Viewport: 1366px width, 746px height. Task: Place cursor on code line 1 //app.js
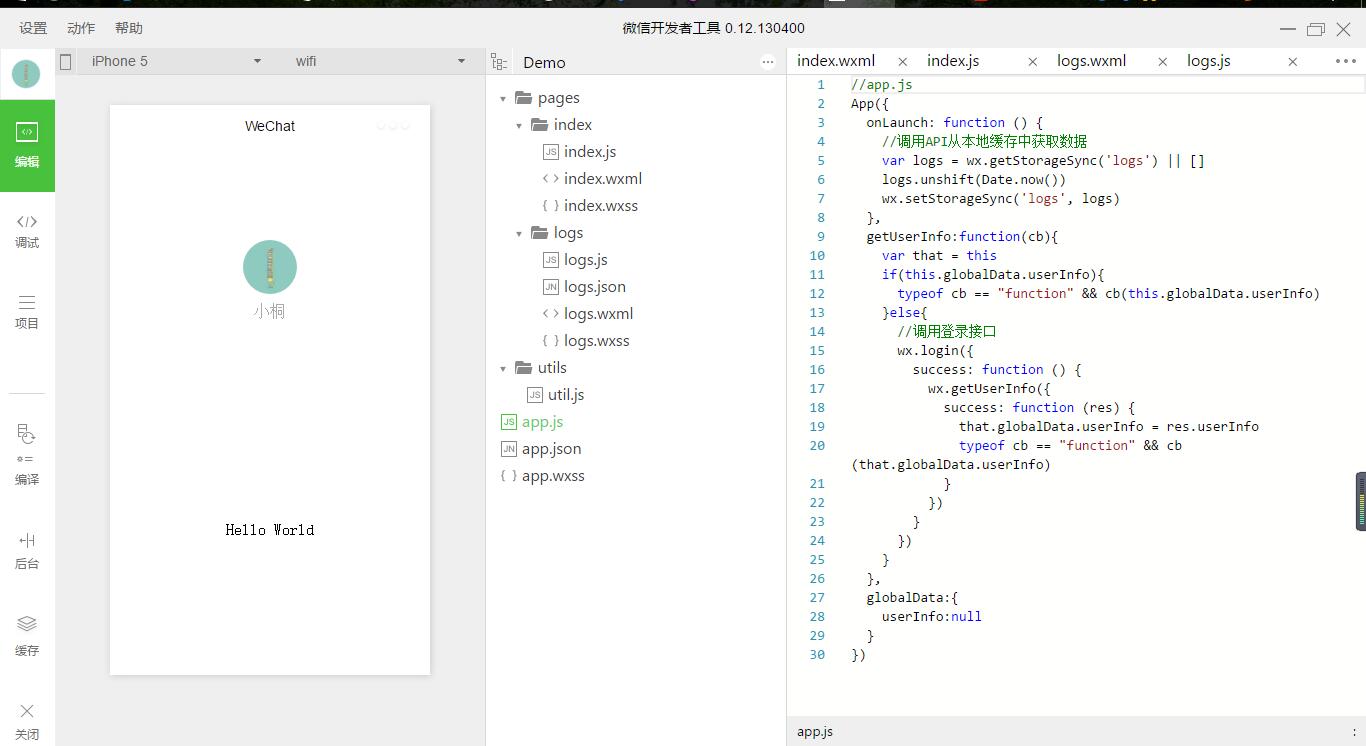(x=882, y=85)
